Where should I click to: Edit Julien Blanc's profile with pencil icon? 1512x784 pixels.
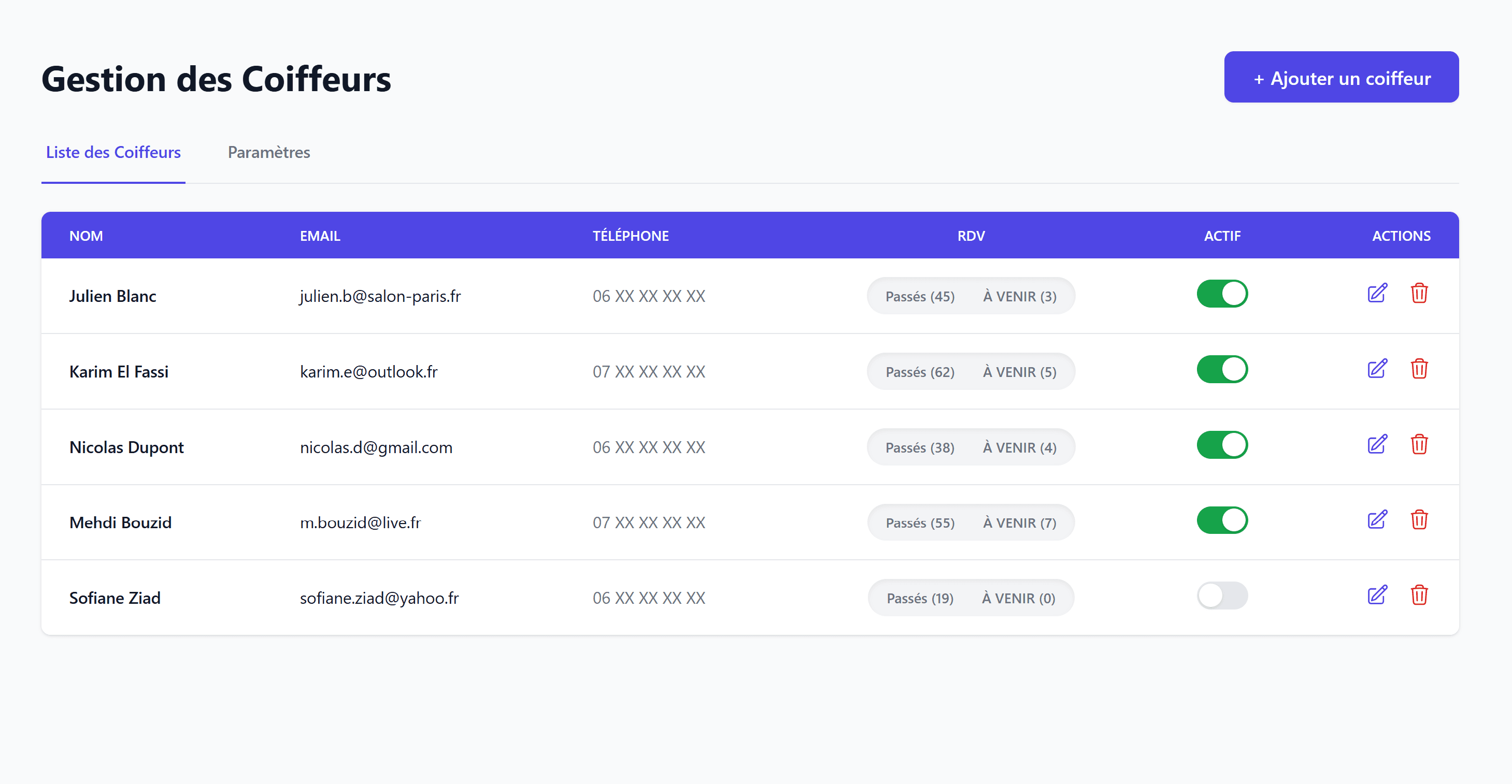point(1377,293)
